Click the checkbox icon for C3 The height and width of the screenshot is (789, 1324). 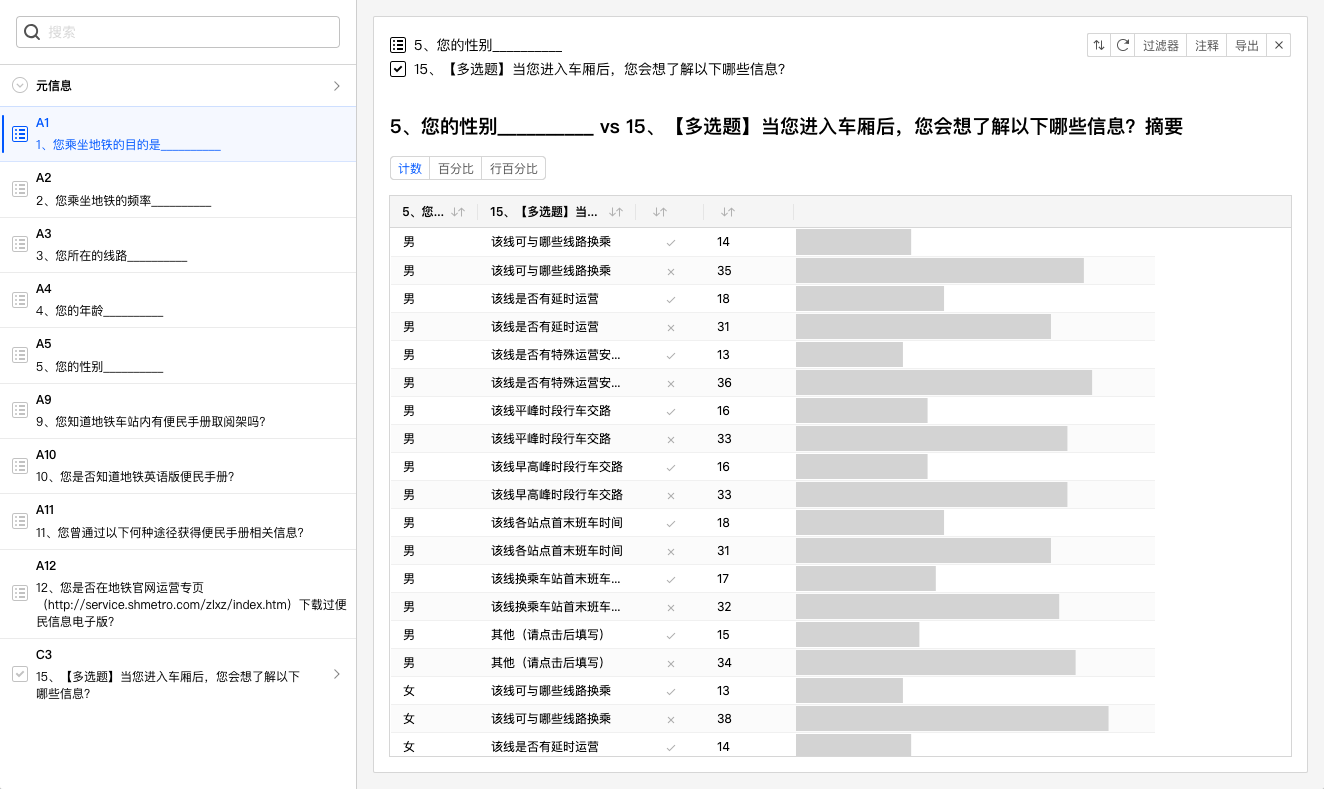click(19, 674)
